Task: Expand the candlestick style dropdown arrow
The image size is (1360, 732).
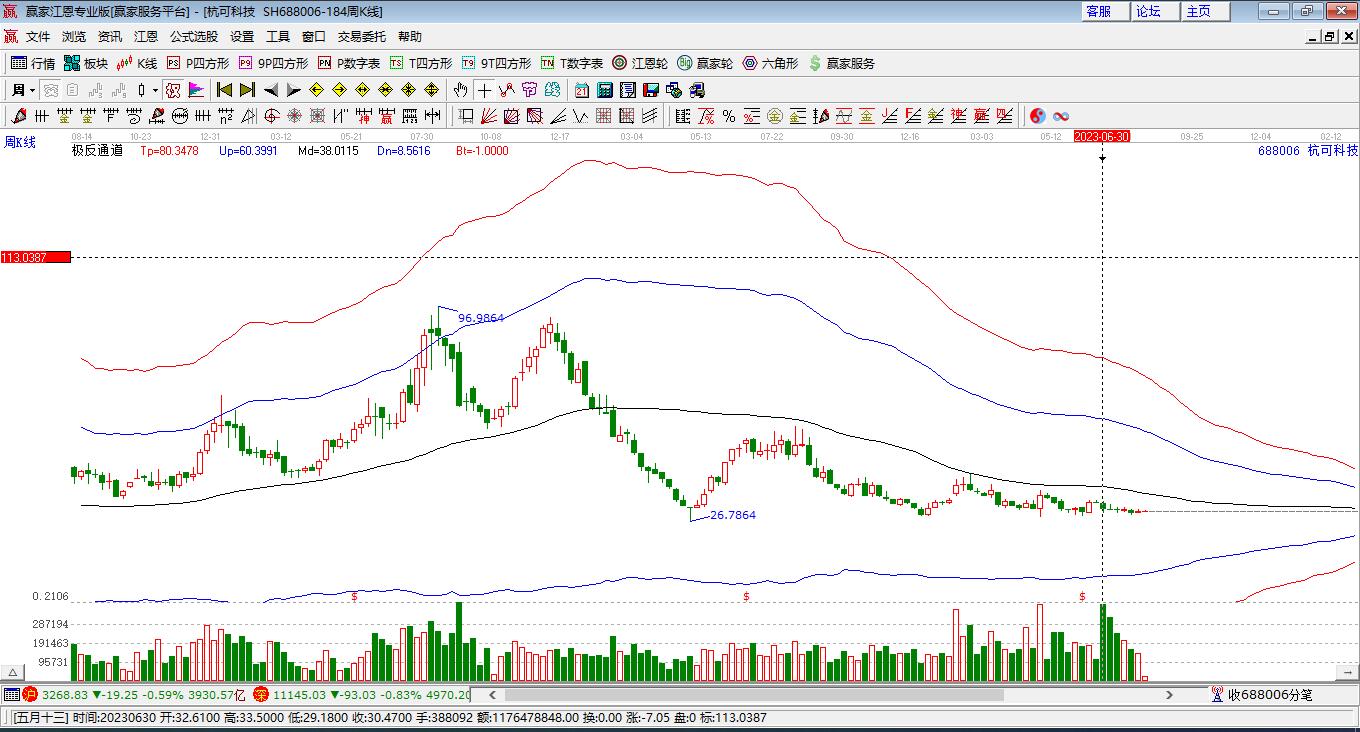Action: [155, 90]
